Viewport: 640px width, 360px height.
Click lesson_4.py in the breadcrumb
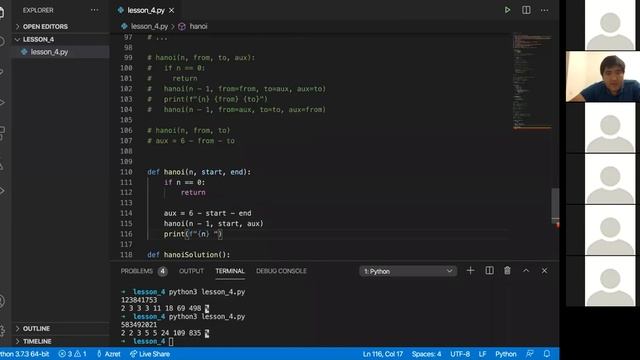point(149,27)
